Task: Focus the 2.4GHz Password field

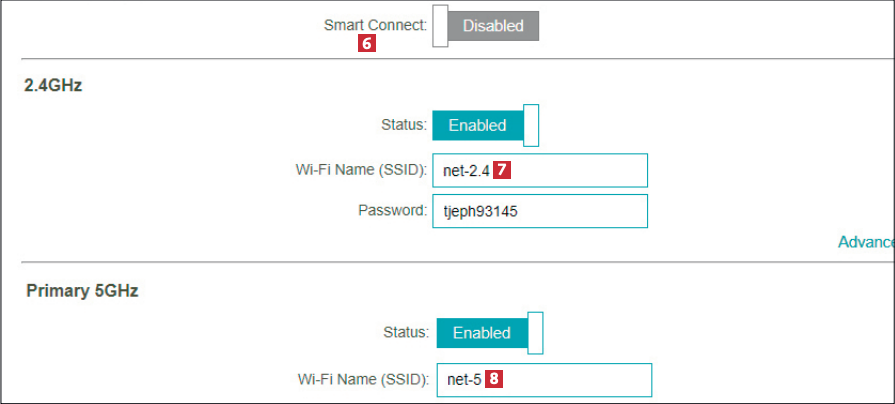Action: 540,211
